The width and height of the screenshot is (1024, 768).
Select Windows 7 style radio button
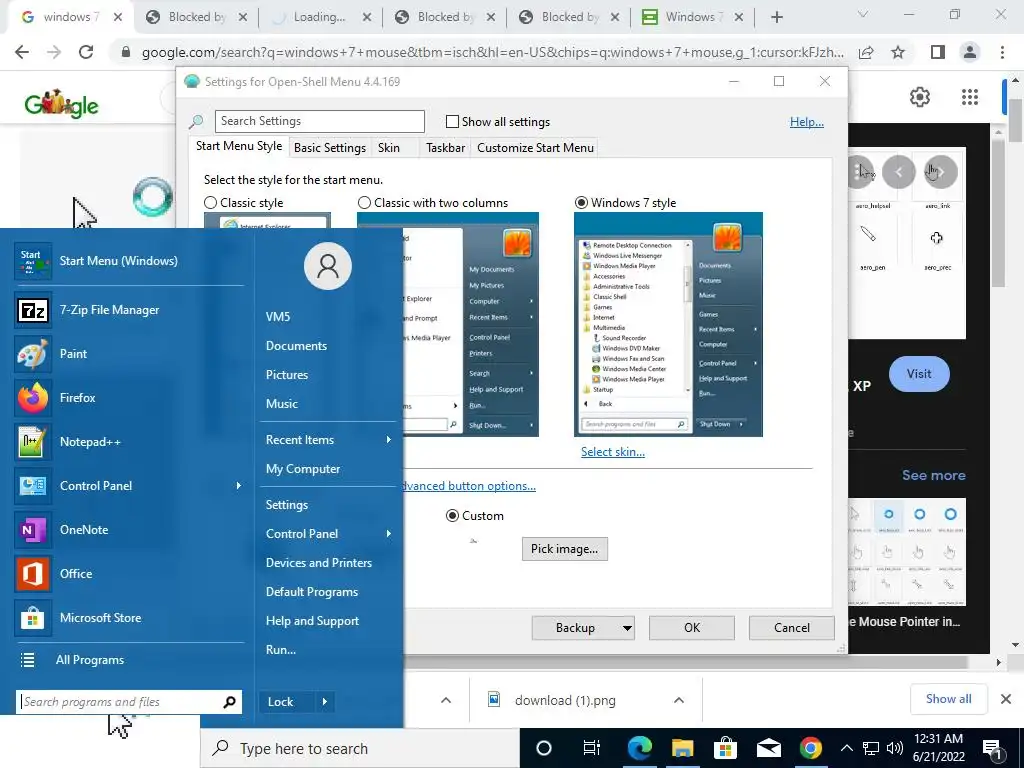click(581, 202)
